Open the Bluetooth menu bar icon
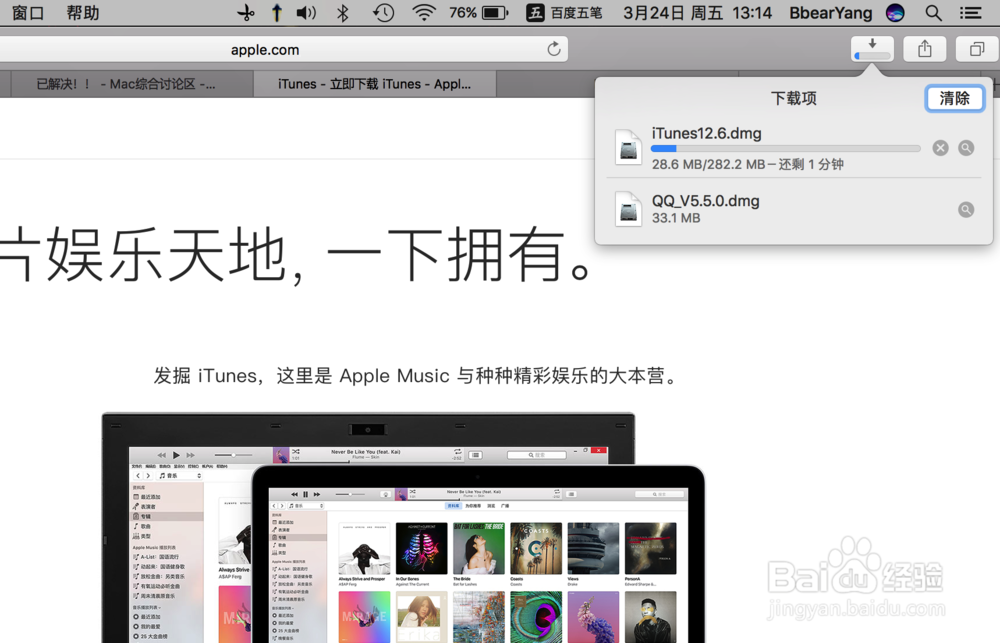 point(342,13)
